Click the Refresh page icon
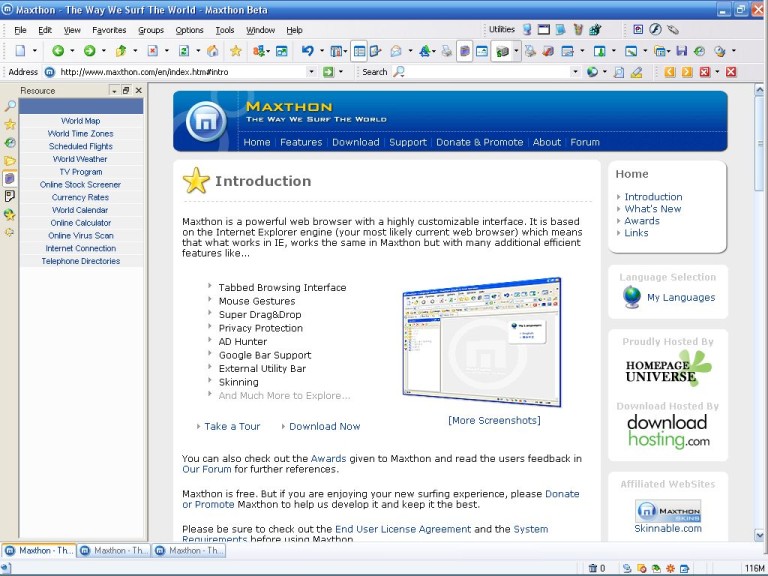This screenshot has width=768, height=576. coord(184,50)
